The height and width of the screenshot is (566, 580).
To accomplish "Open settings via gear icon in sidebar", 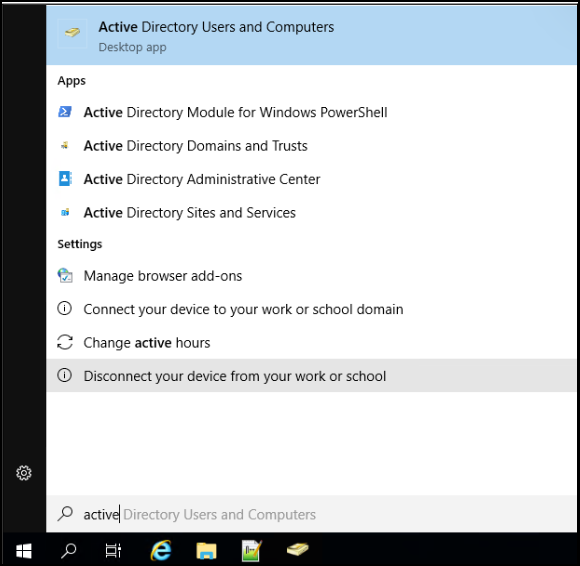I will coord(24,473).
